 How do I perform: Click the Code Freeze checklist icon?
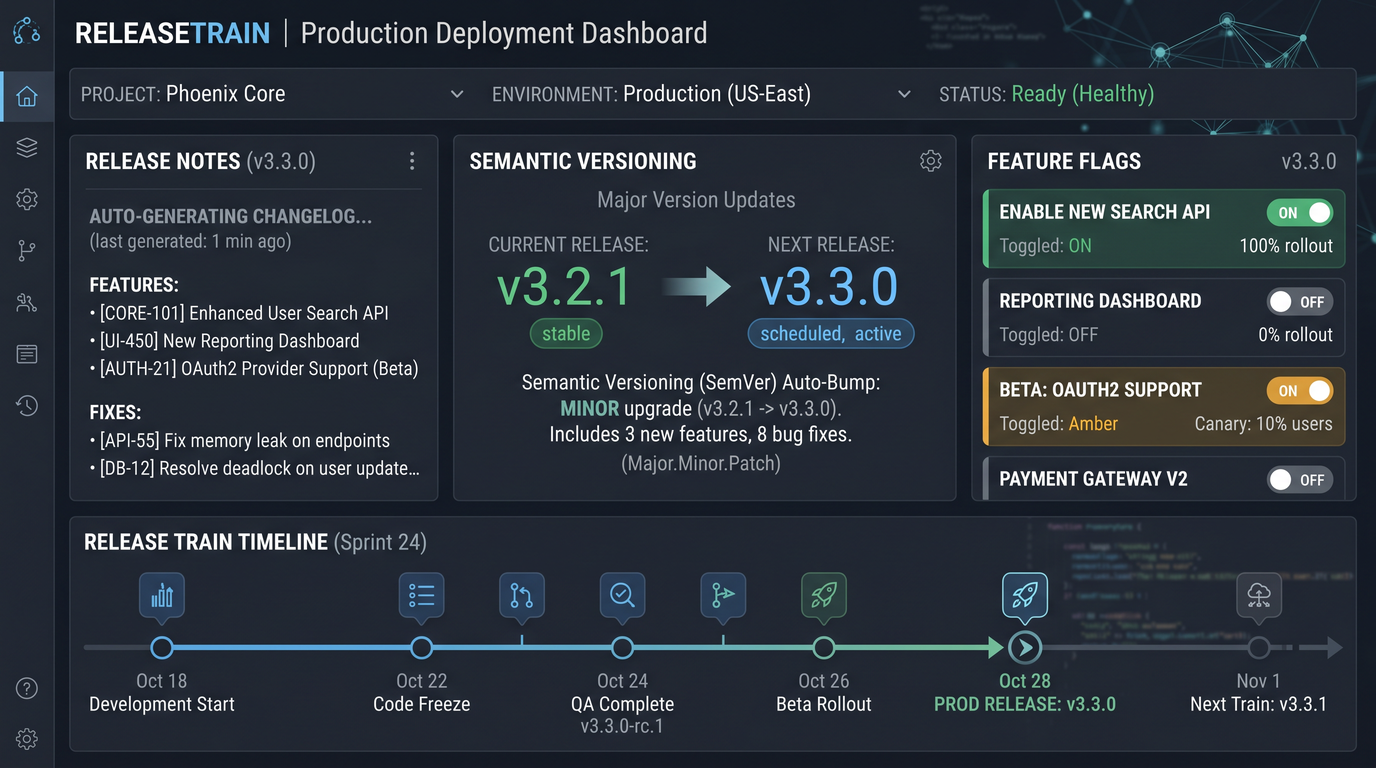point(422,596)
